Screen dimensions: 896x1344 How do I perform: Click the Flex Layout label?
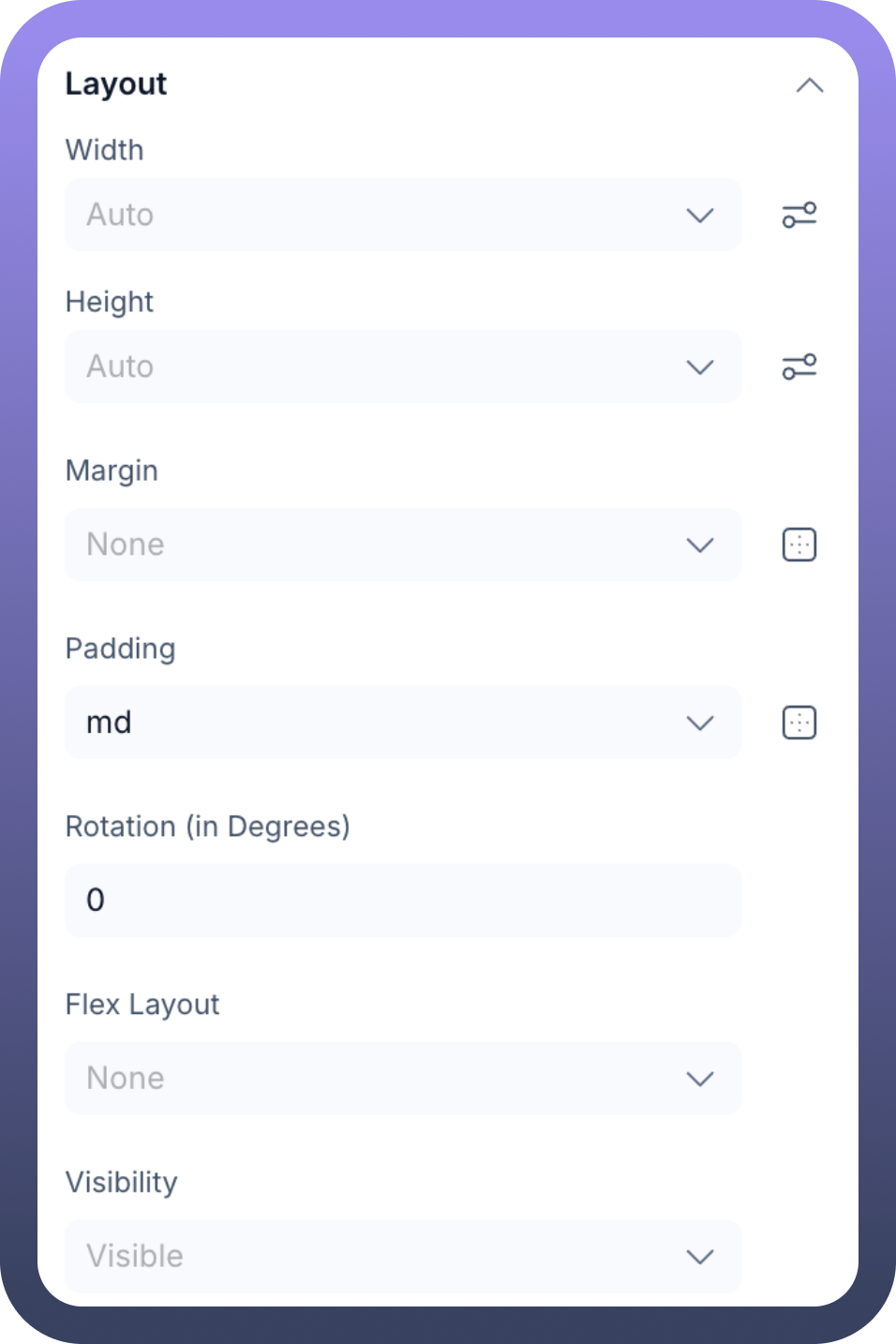tap(142, 1005)
